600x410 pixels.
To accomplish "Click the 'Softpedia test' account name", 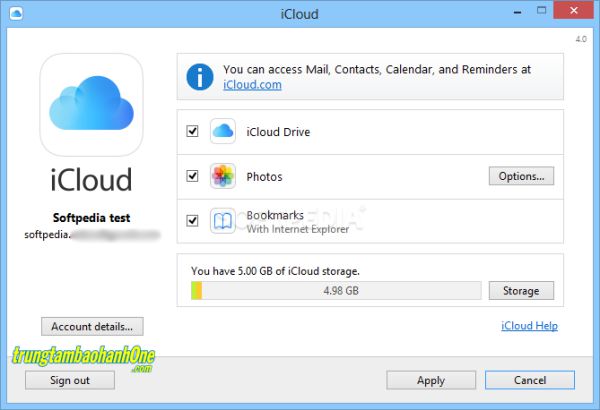I will pyautogui.click(x=91, y=218).
